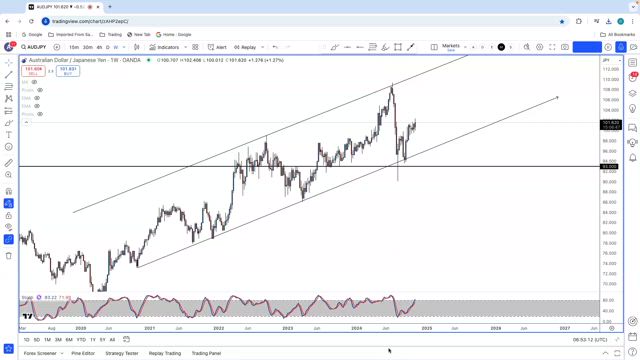Open the JPY price scale currency dropdown
This screenshot has width=640, height=360.
click(611, 60)
